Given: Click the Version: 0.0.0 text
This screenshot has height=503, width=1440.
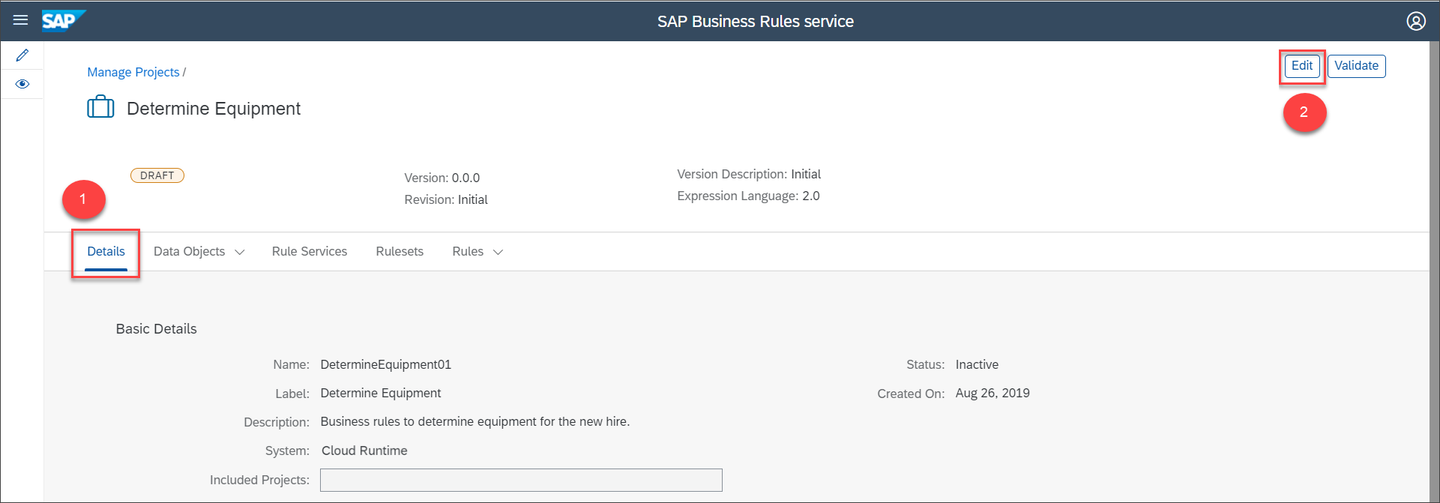Looking at the screenshot, I should (442, 178).
